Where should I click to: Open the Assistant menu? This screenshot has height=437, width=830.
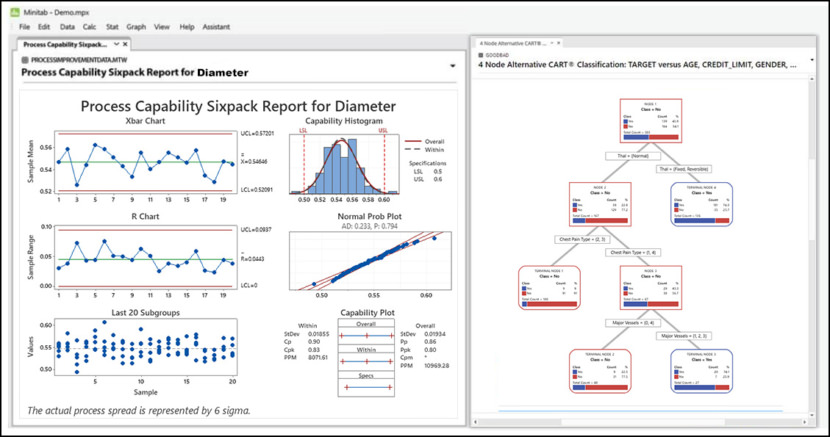(x=216, y=27)
